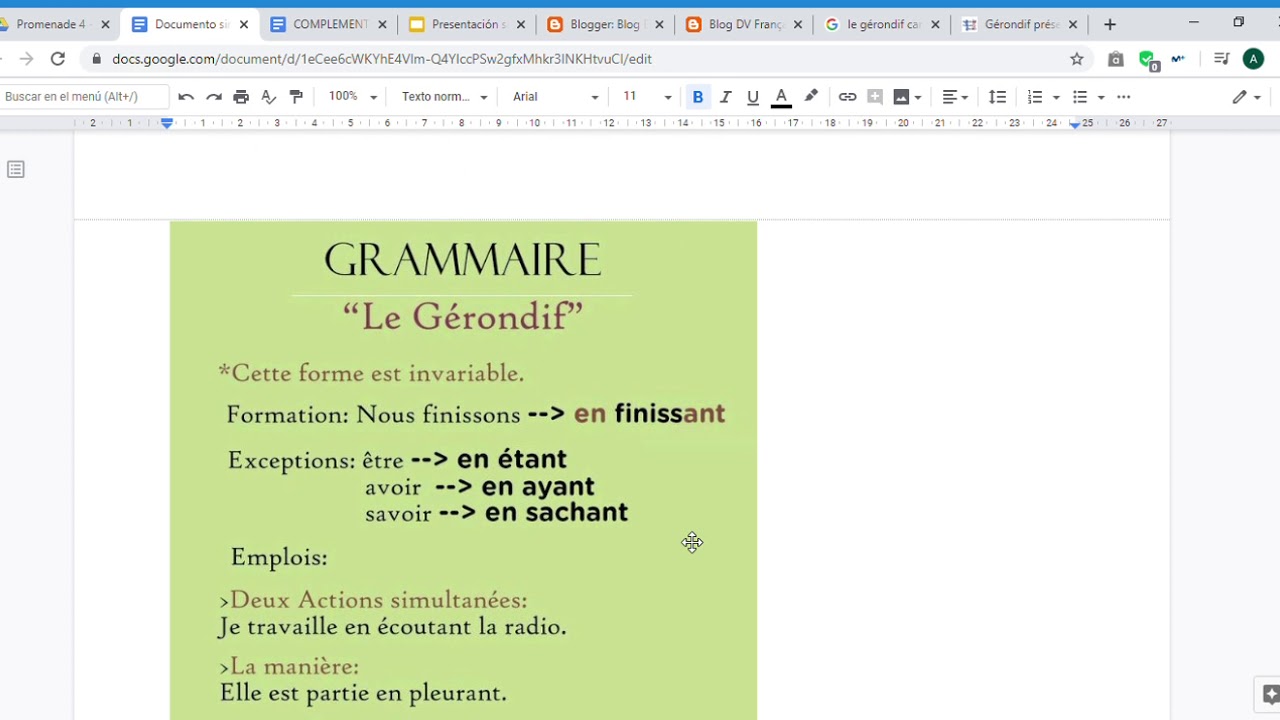Click the green shield extension icon

pos(1147,60)
